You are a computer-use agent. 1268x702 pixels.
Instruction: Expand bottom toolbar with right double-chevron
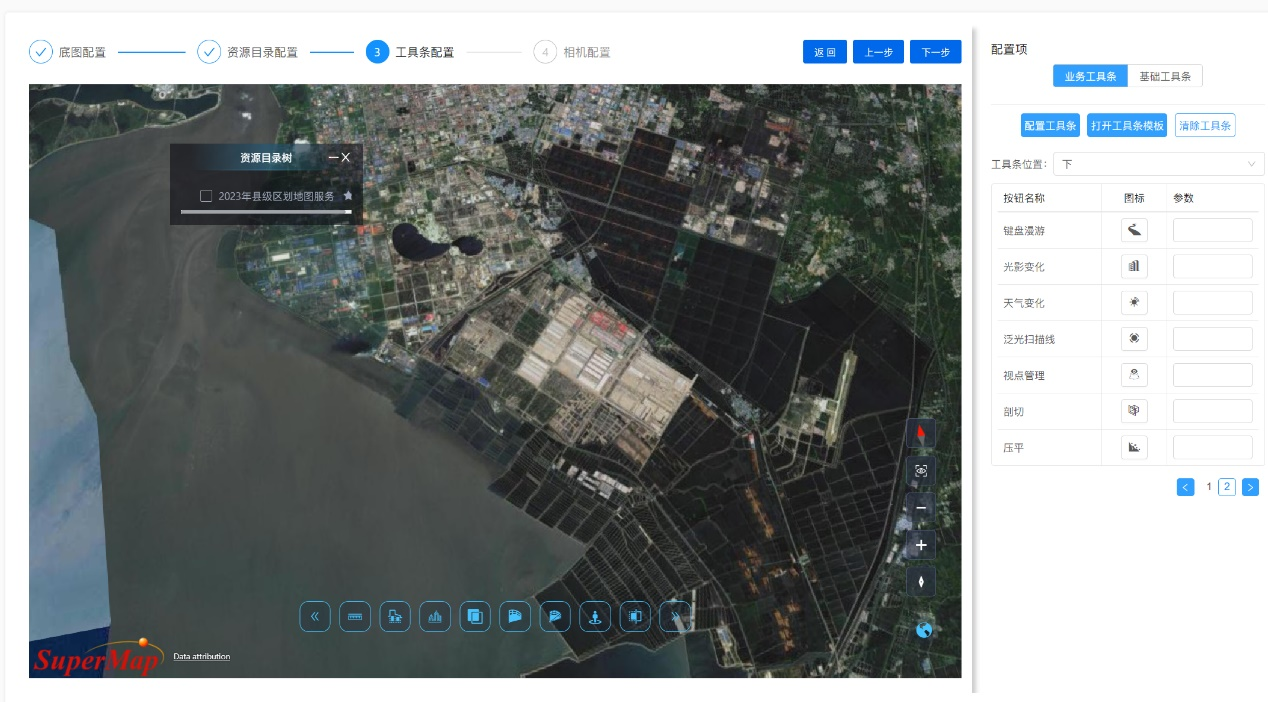point(676,617)
